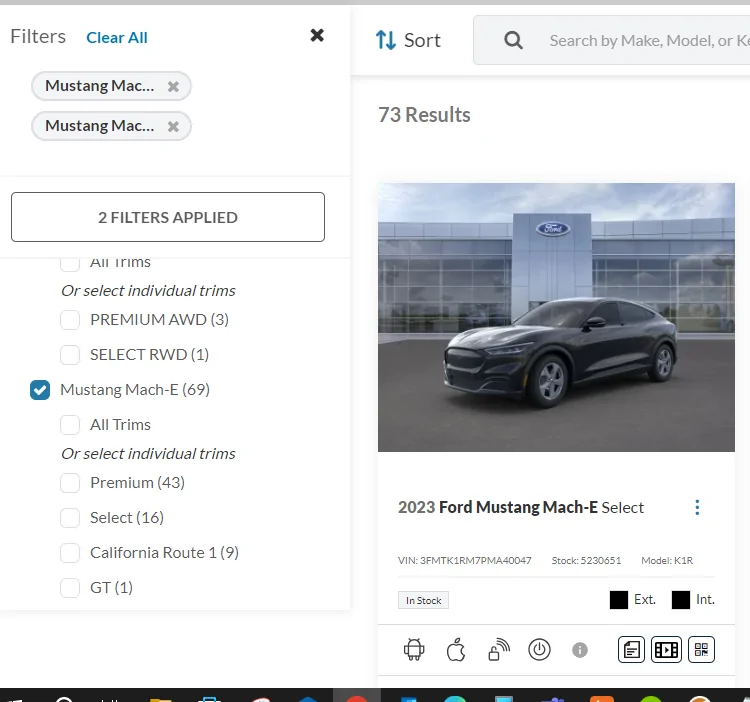Open the Sort options
The width and height of the screenshot is (750, 702).
408,40
